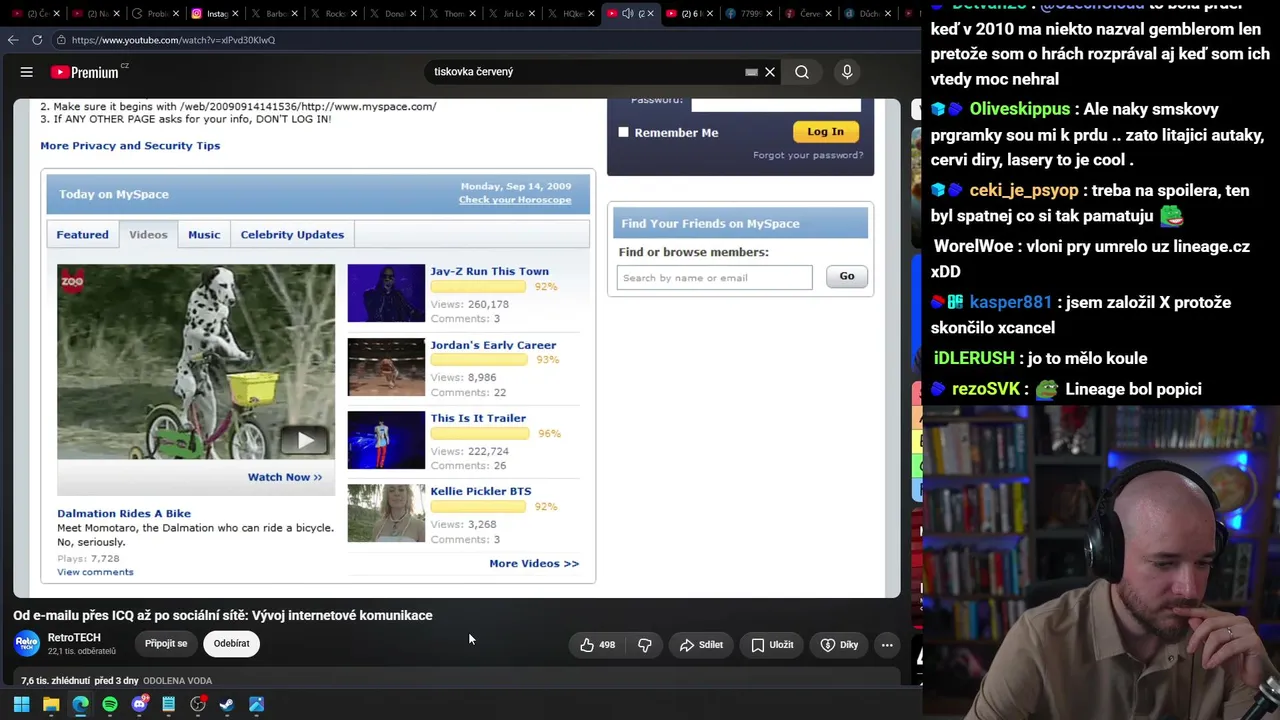Launch File Explorer from the taskbar
Image resolution: width=1280 pixels, height=720 pixels.
pos(51,704)
